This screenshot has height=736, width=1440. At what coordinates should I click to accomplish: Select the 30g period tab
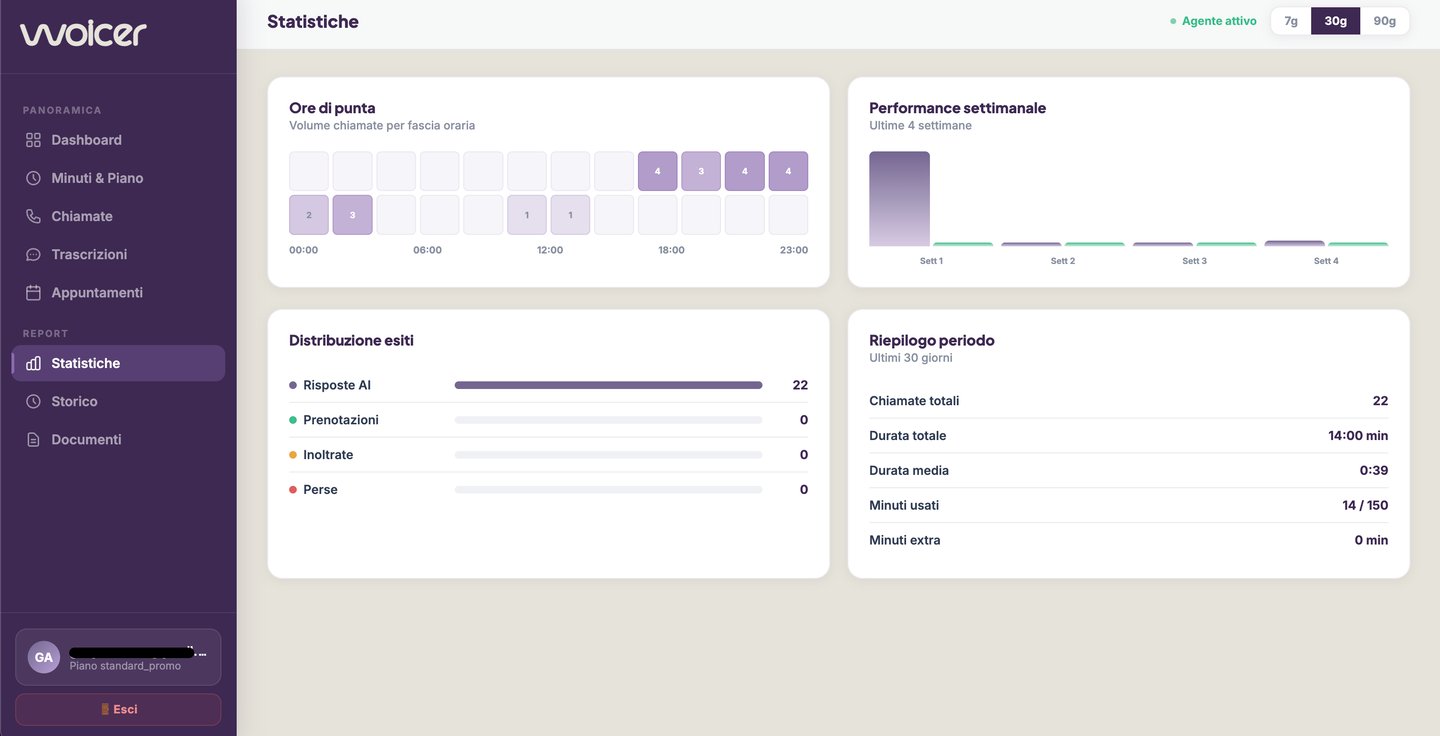pos(1335,21)
